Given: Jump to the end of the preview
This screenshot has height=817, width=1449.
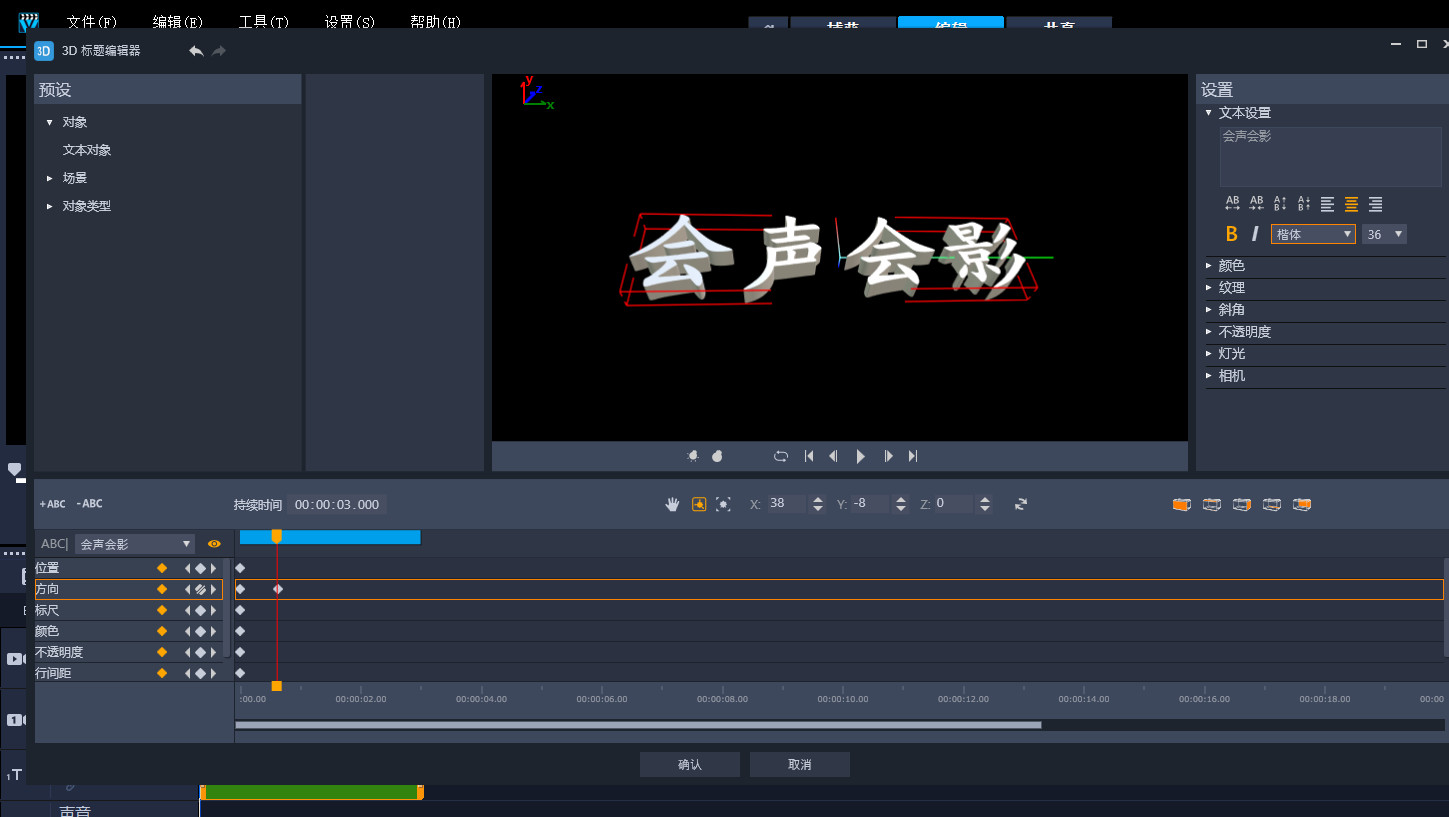Looking at the screenshot, I should coord(913,456).
